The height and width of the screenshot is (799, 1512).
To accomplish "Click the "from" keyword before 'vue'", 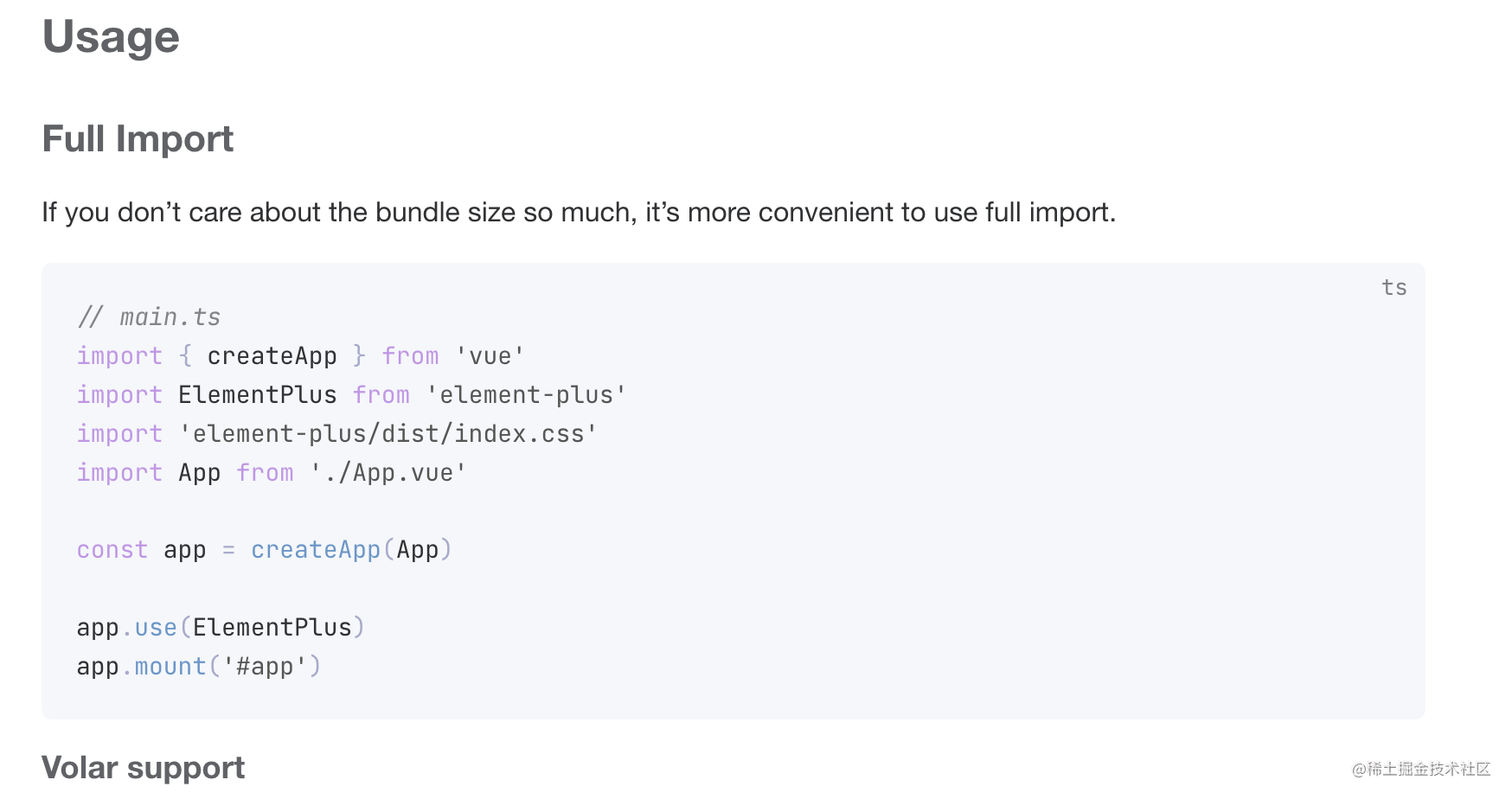I will pyautogui.click(x=410, y=356).
